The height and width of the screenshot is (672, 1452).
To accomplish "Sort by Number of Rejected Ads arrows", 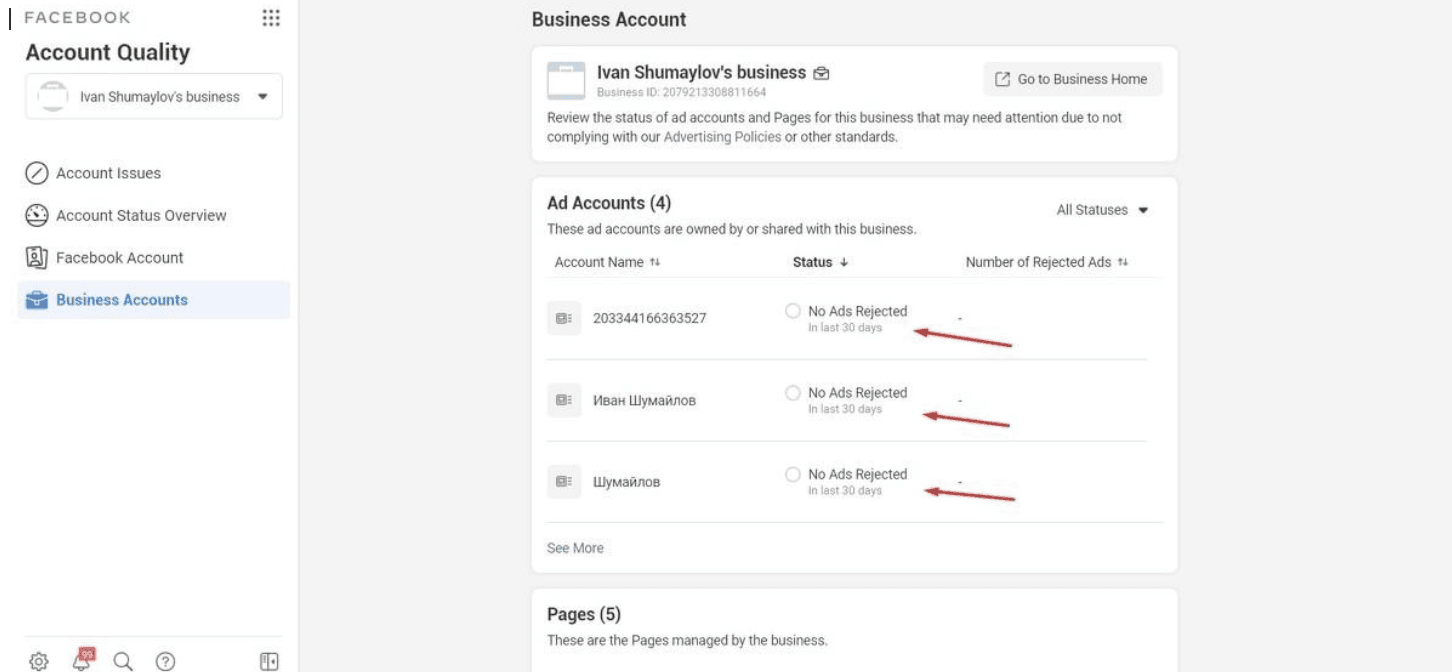I will [1123, 262].
